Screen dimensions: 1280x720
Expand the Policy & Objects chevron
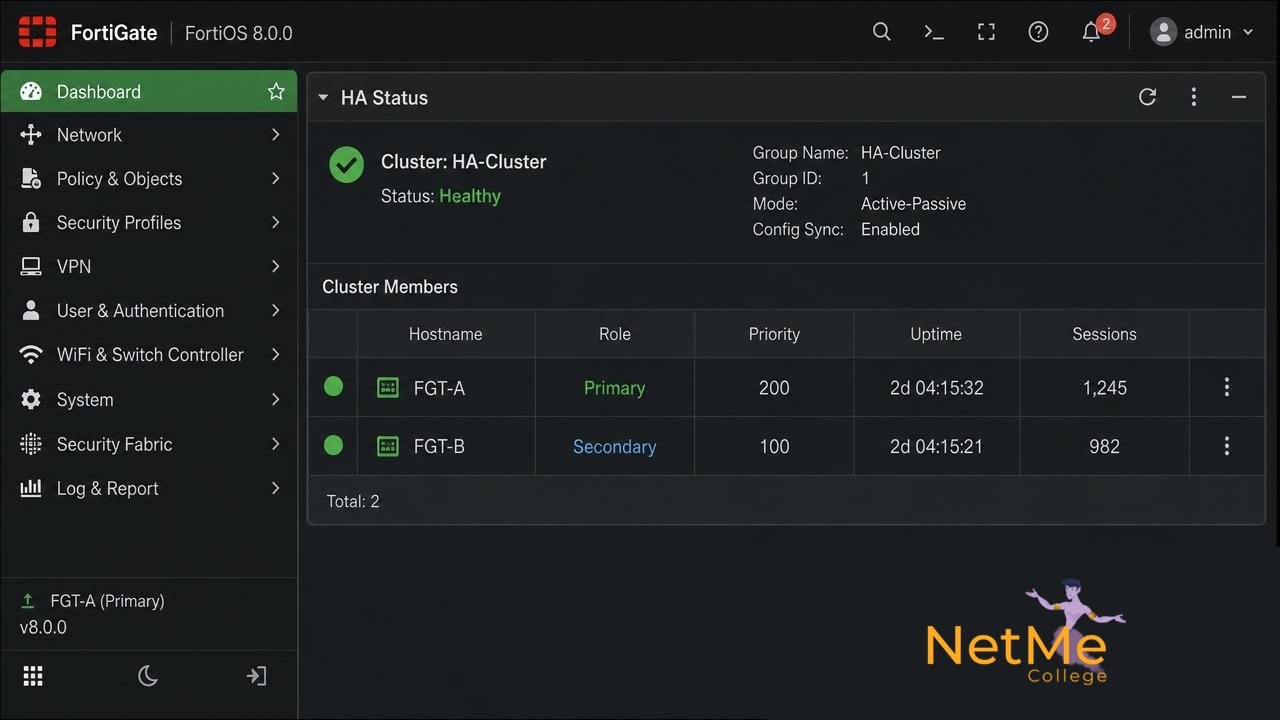[x=275, y=179]
